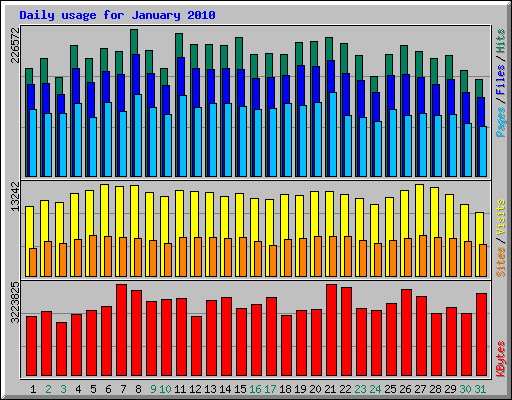Click day label 31 on x-axis
Image resolution: width=512 pixels, height=400 pixels.
pos(480,389)
